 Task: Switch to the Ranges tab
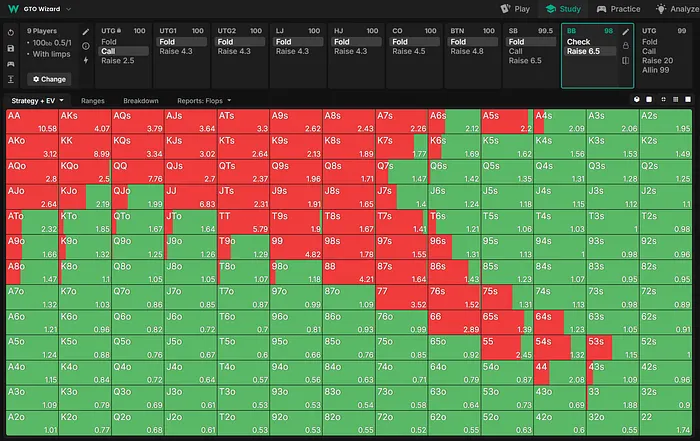[x=92, y=101]
